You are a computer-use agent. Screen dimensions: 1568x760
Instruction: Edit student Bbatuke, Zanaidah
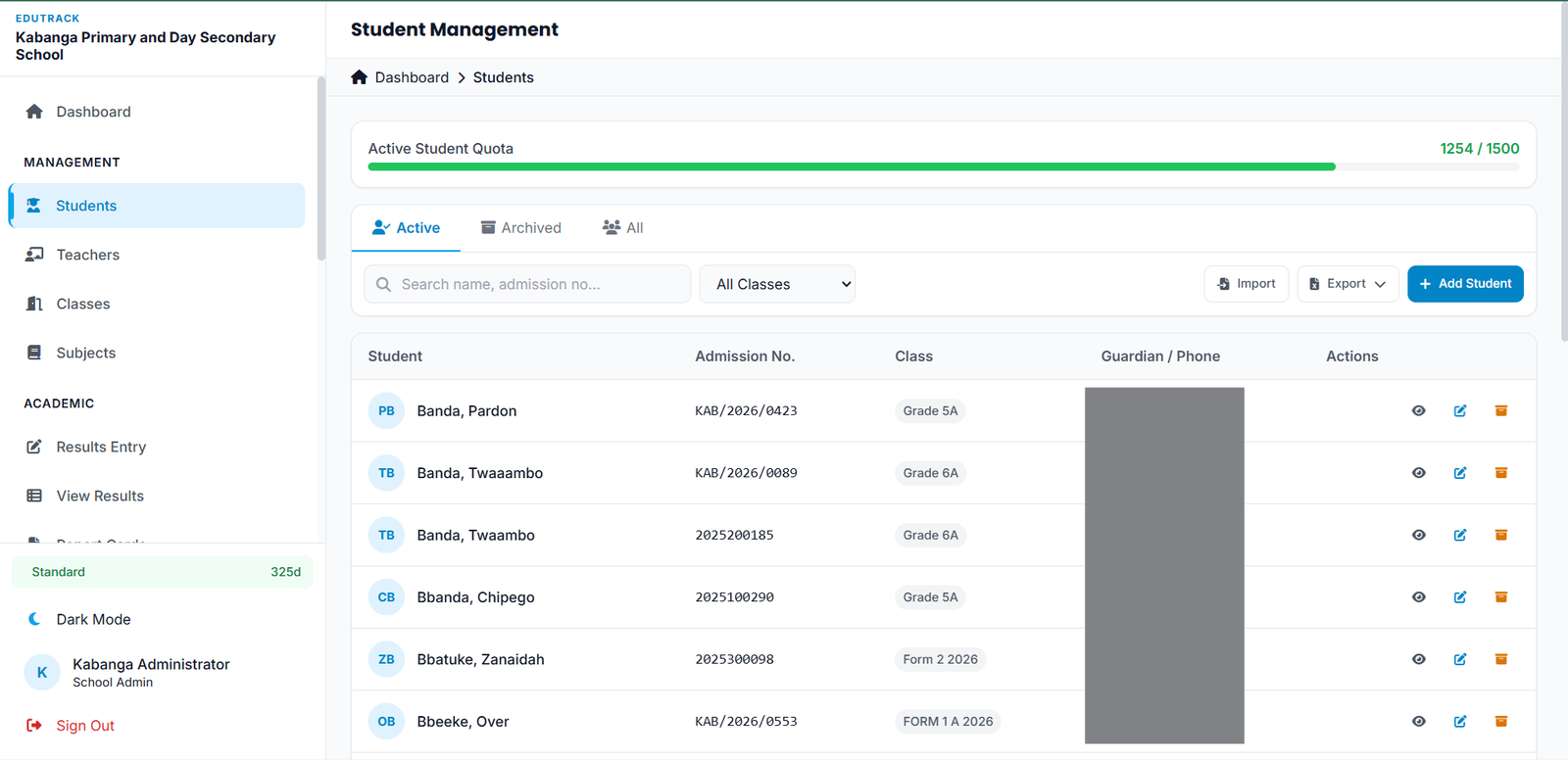(x=1460, y=659)
